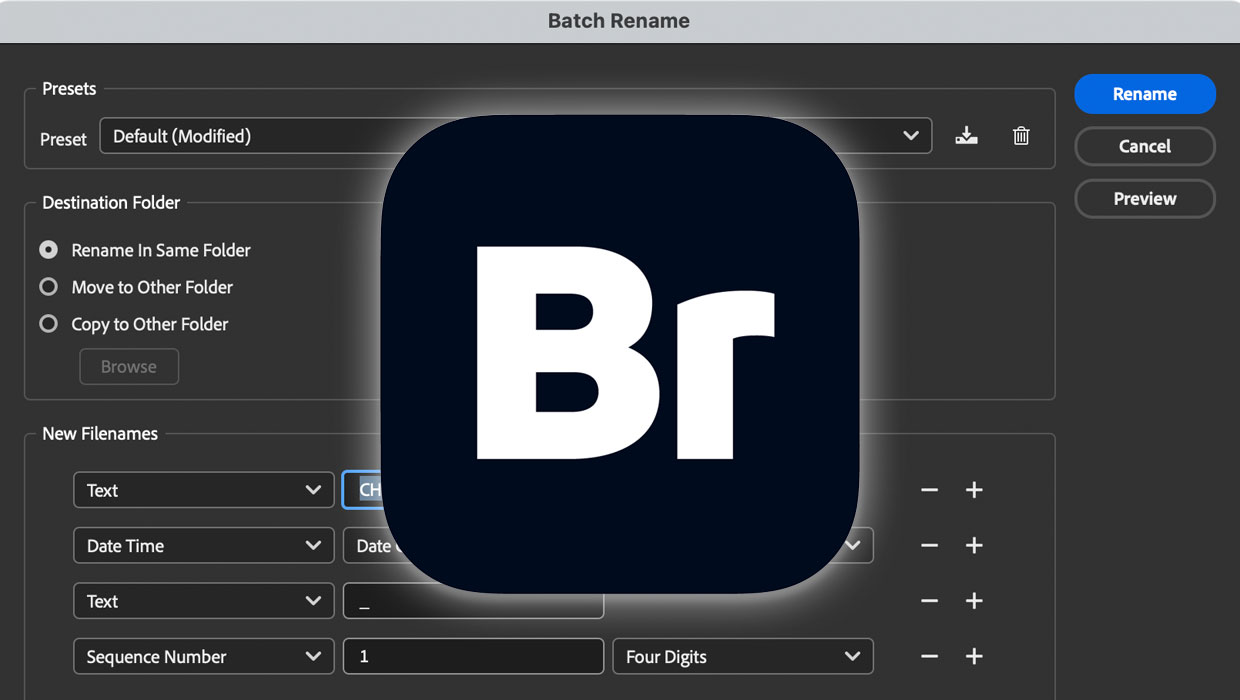
Task: Click the Preview button
Action: (x=1145, y=198)
